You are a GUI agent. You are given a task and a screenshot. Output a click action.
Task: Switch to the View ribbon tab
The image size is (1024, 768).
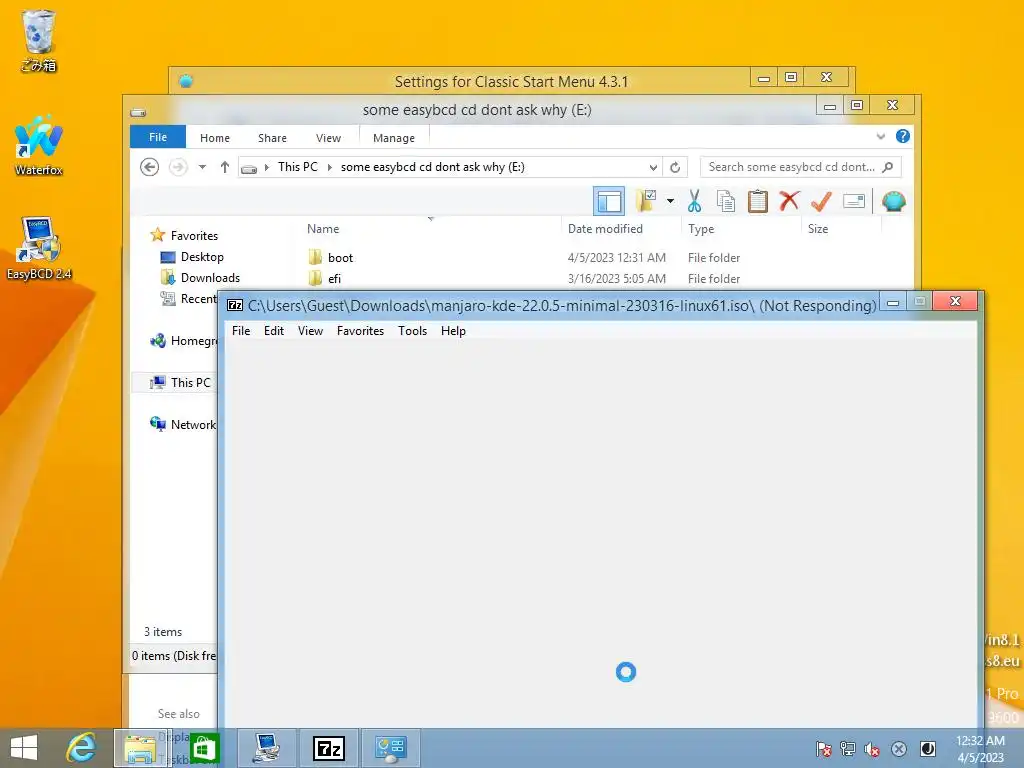(328, 138)
